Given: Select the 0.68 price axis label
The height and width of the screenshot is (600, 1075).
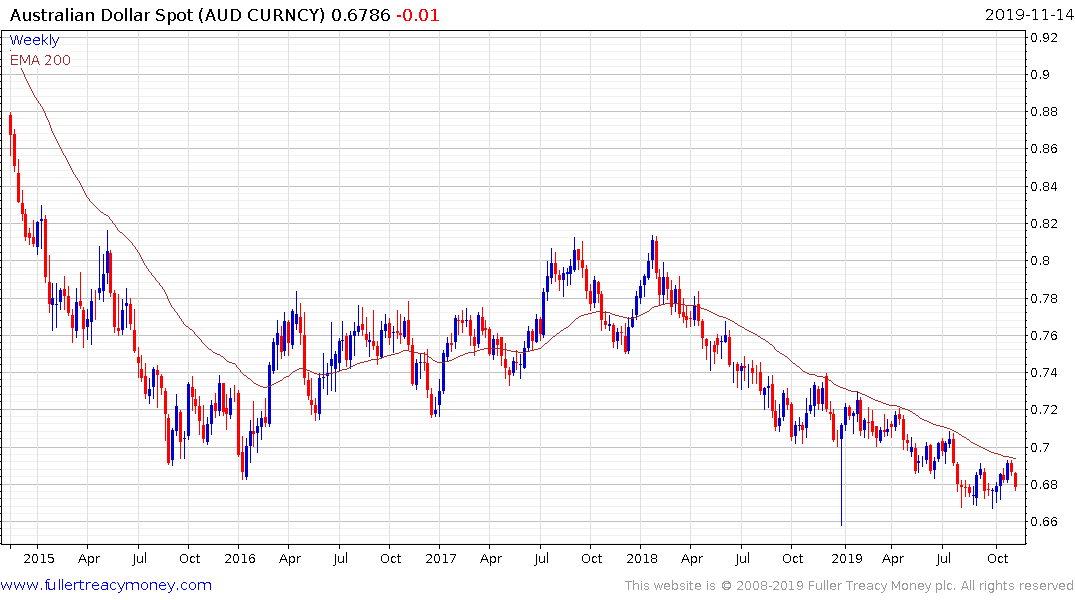Looking at the screenshot, I should (1044, 484).
